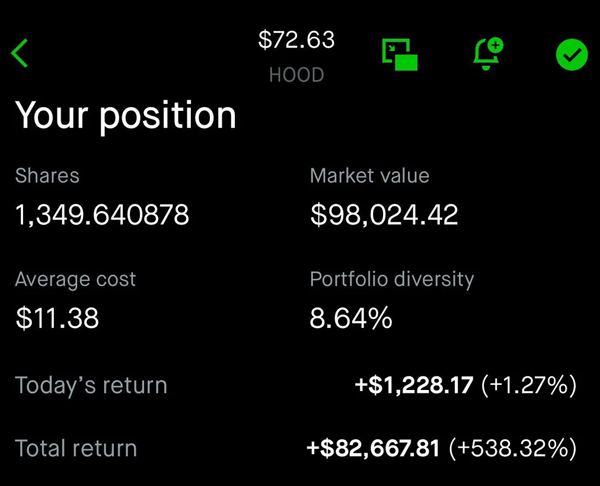This screenshot has width=600, height=486.
Task: Tap the Total return row label
Action: 76,448
